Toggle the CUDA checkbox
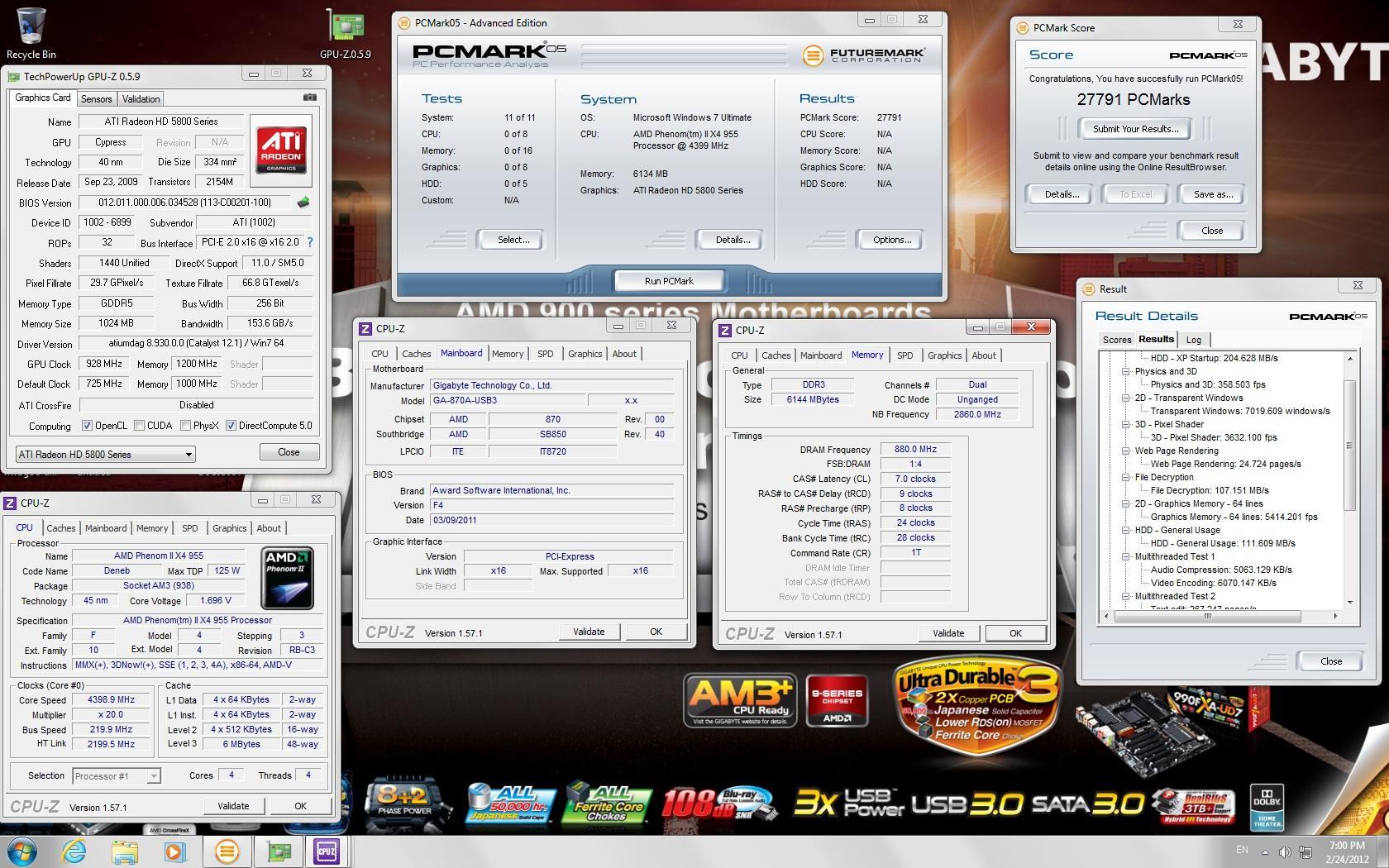This screenshot has width=1389, height=868. (x=139, y=426)
